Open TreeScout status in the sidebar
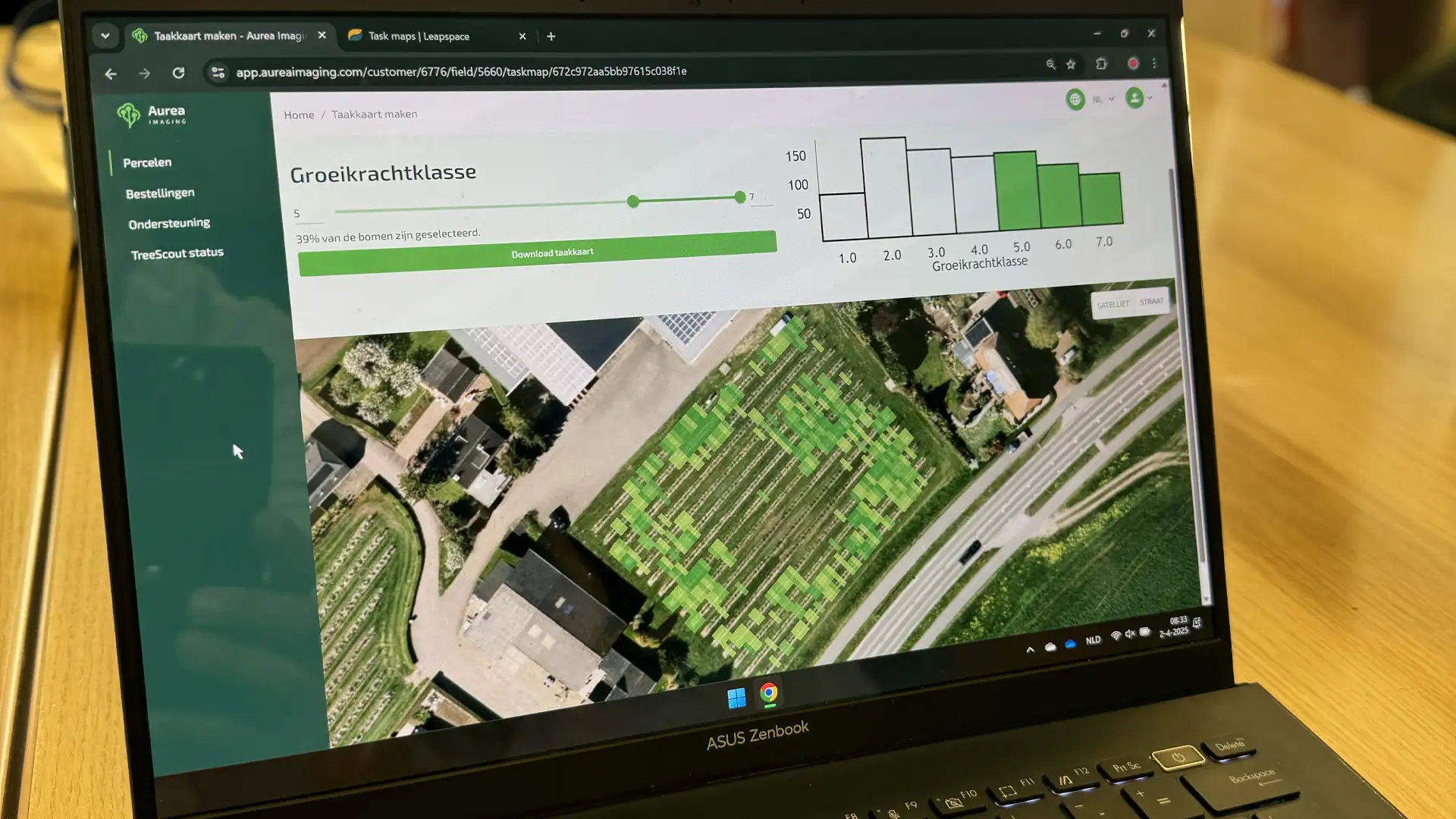This screenshot has width=1456, height=819. point(177,253)
